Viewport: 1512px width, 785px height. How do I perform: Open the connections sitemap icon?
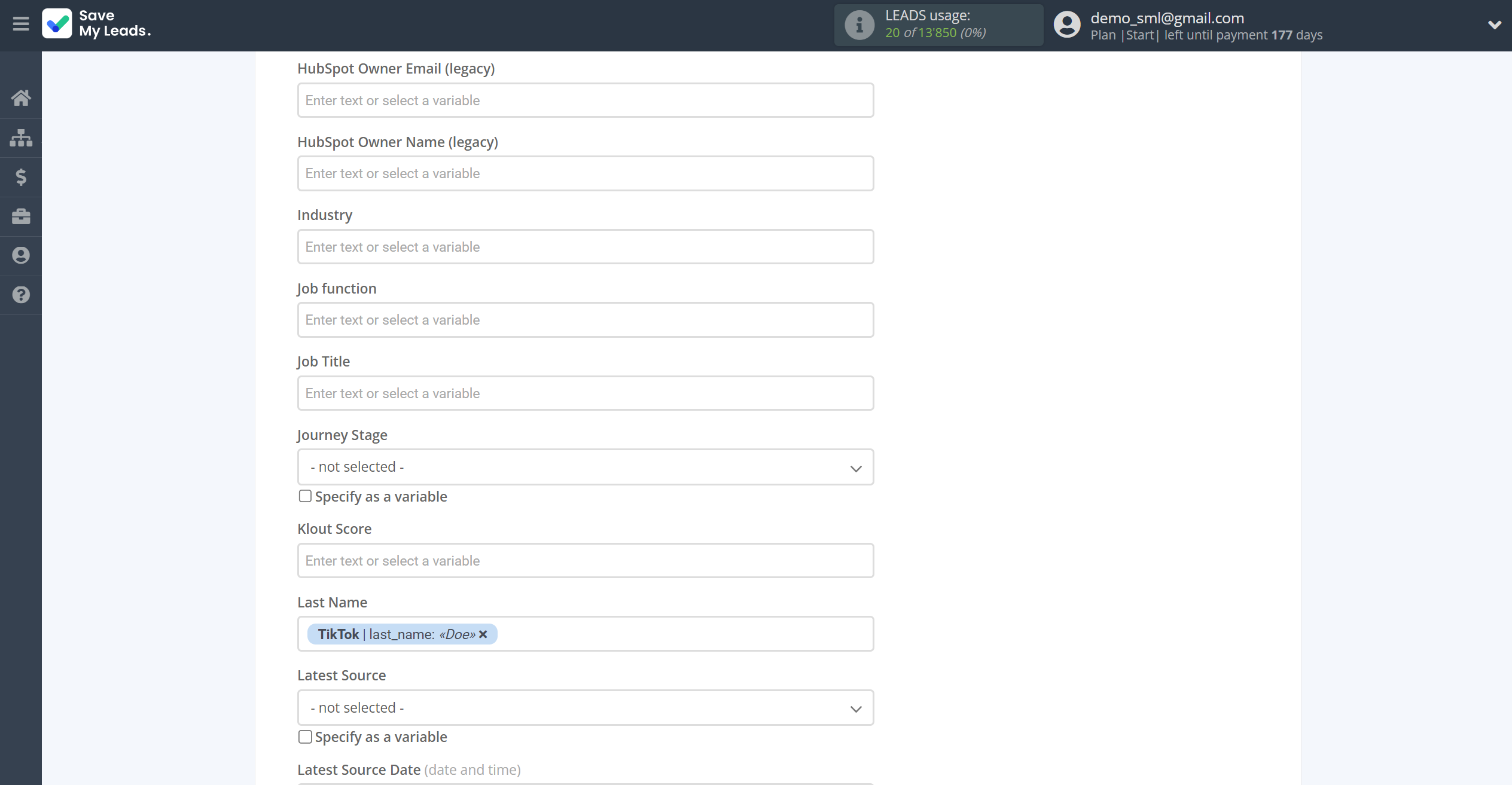[21, 138]
